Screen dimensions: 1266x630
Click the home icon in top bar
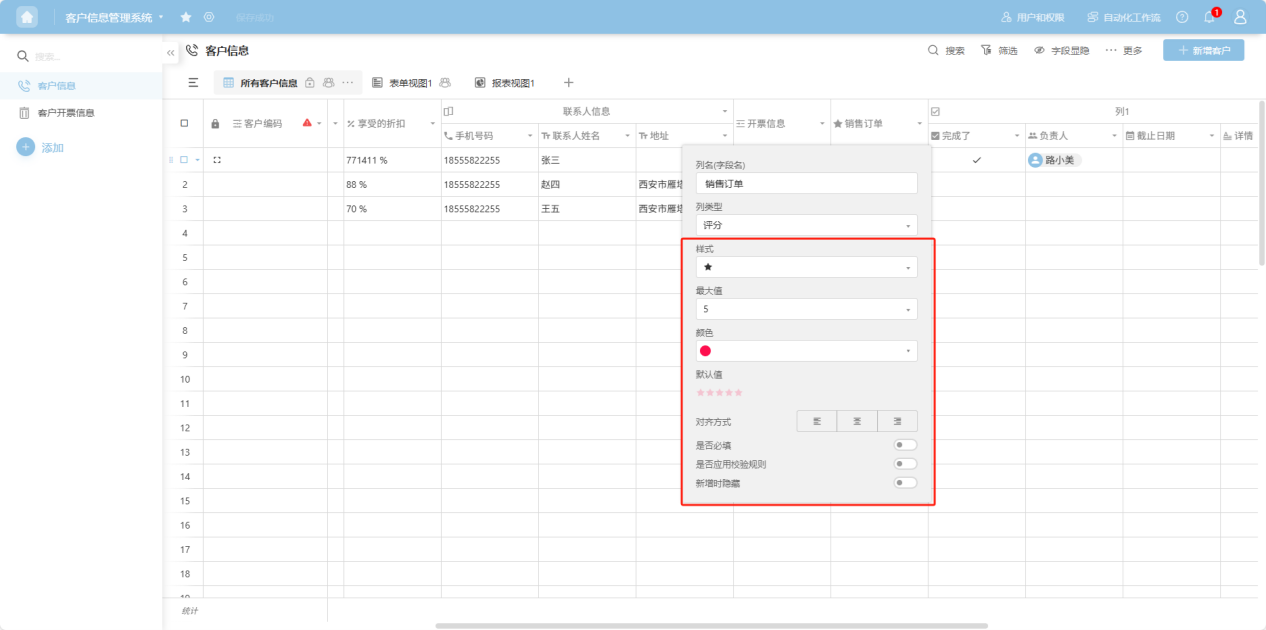pyautogui.click(x=27, y=17)
